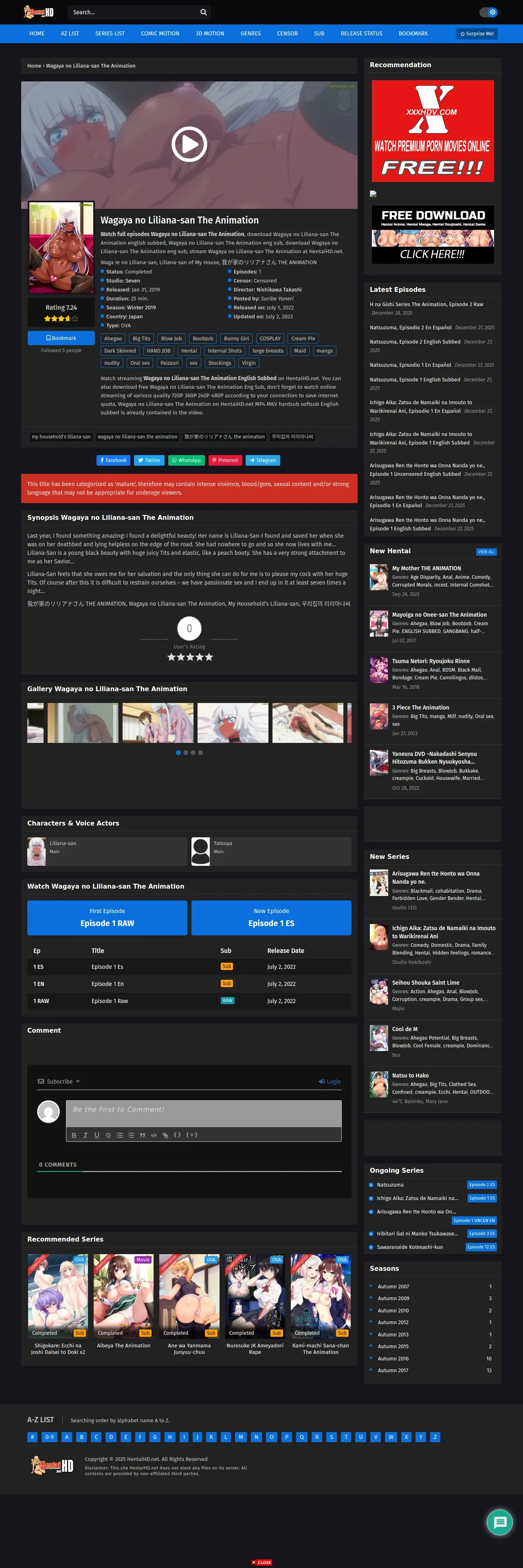Open the RELEASE STATUS menu item

click(362, 33)
